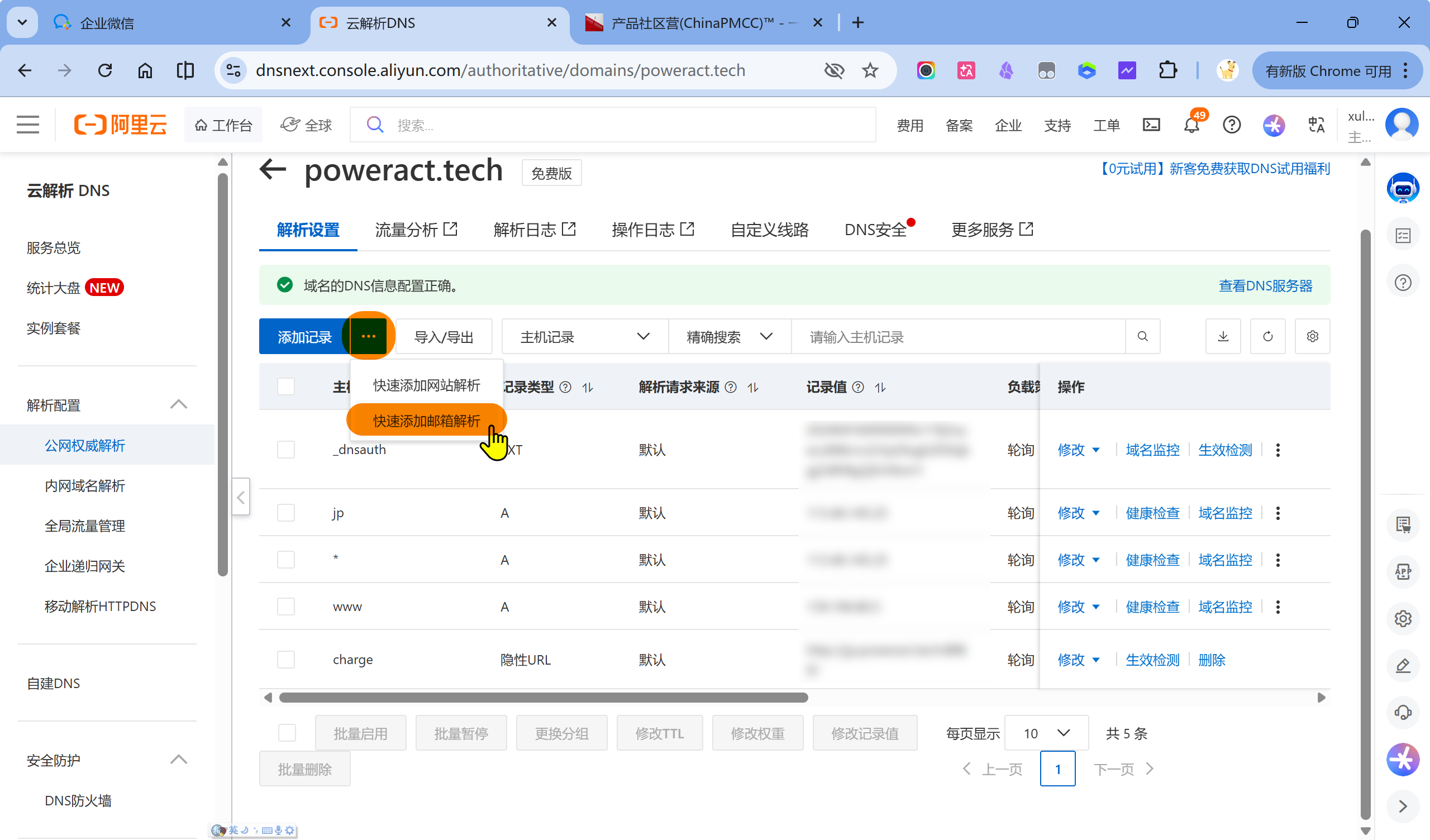Open the table column settings gear icon
The height and width of the screenshot is (840, 1430).
(1312, 337)
